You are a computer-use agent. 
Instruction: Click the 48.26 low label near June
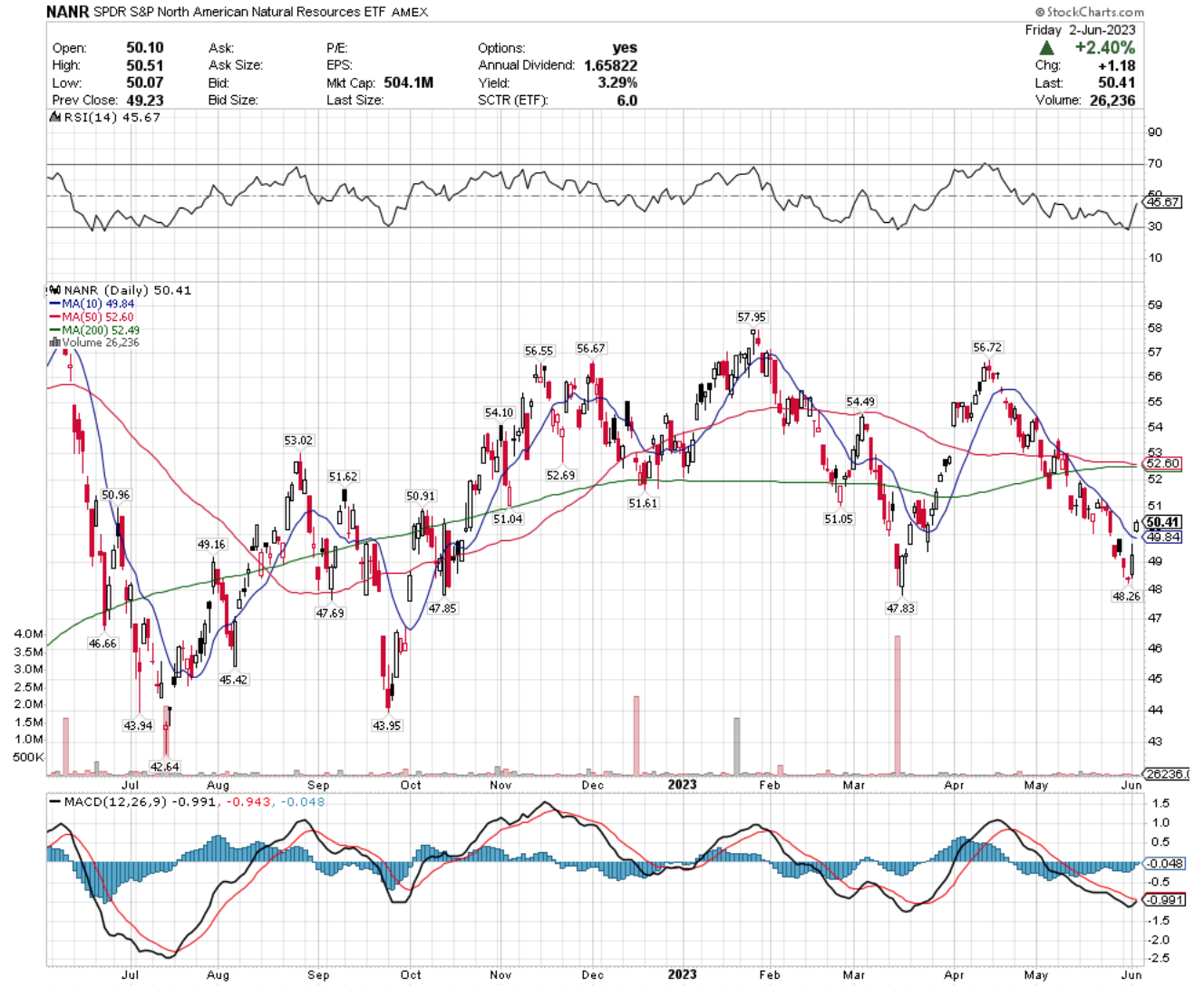1126,596
